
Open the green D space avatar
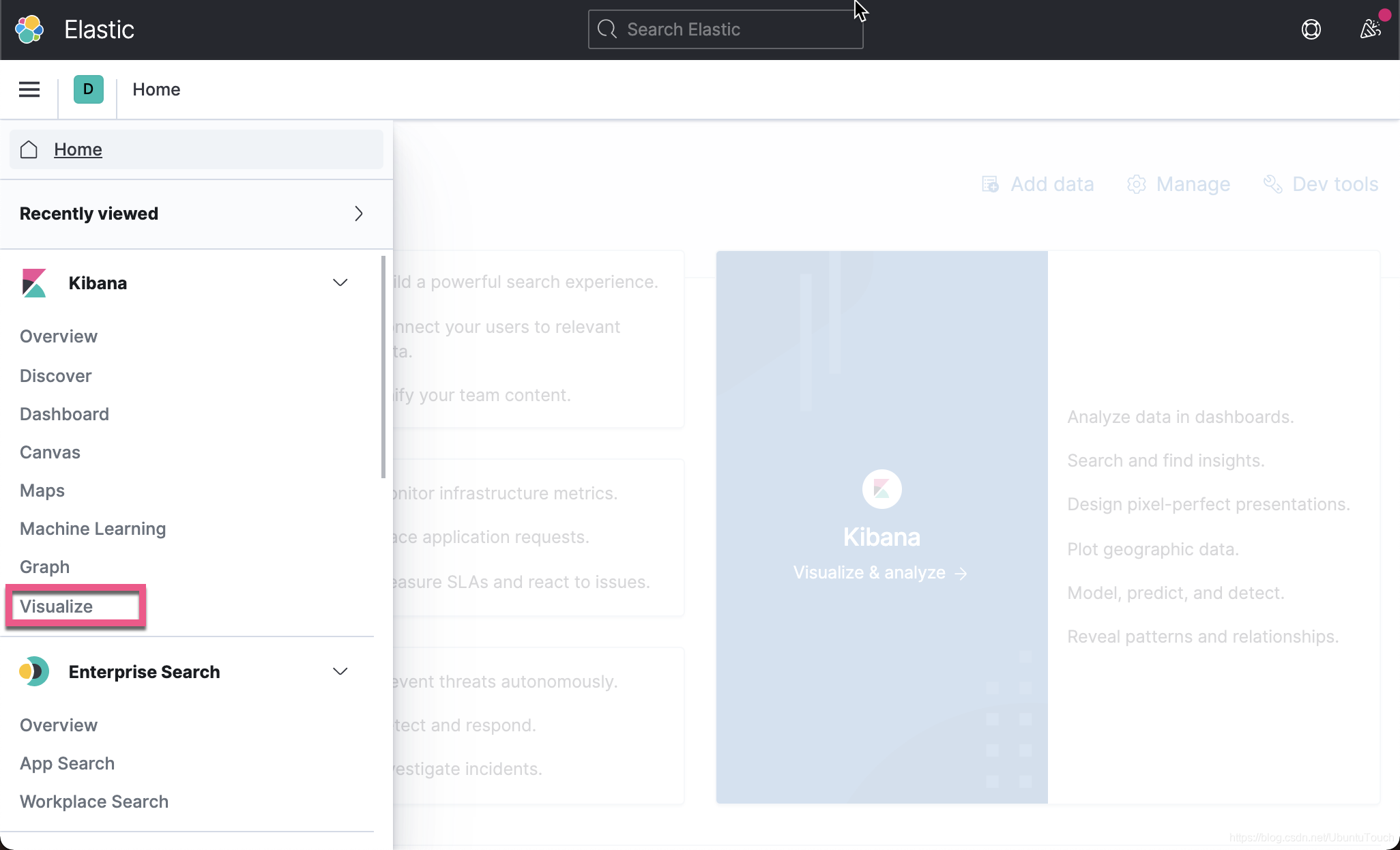88,89
